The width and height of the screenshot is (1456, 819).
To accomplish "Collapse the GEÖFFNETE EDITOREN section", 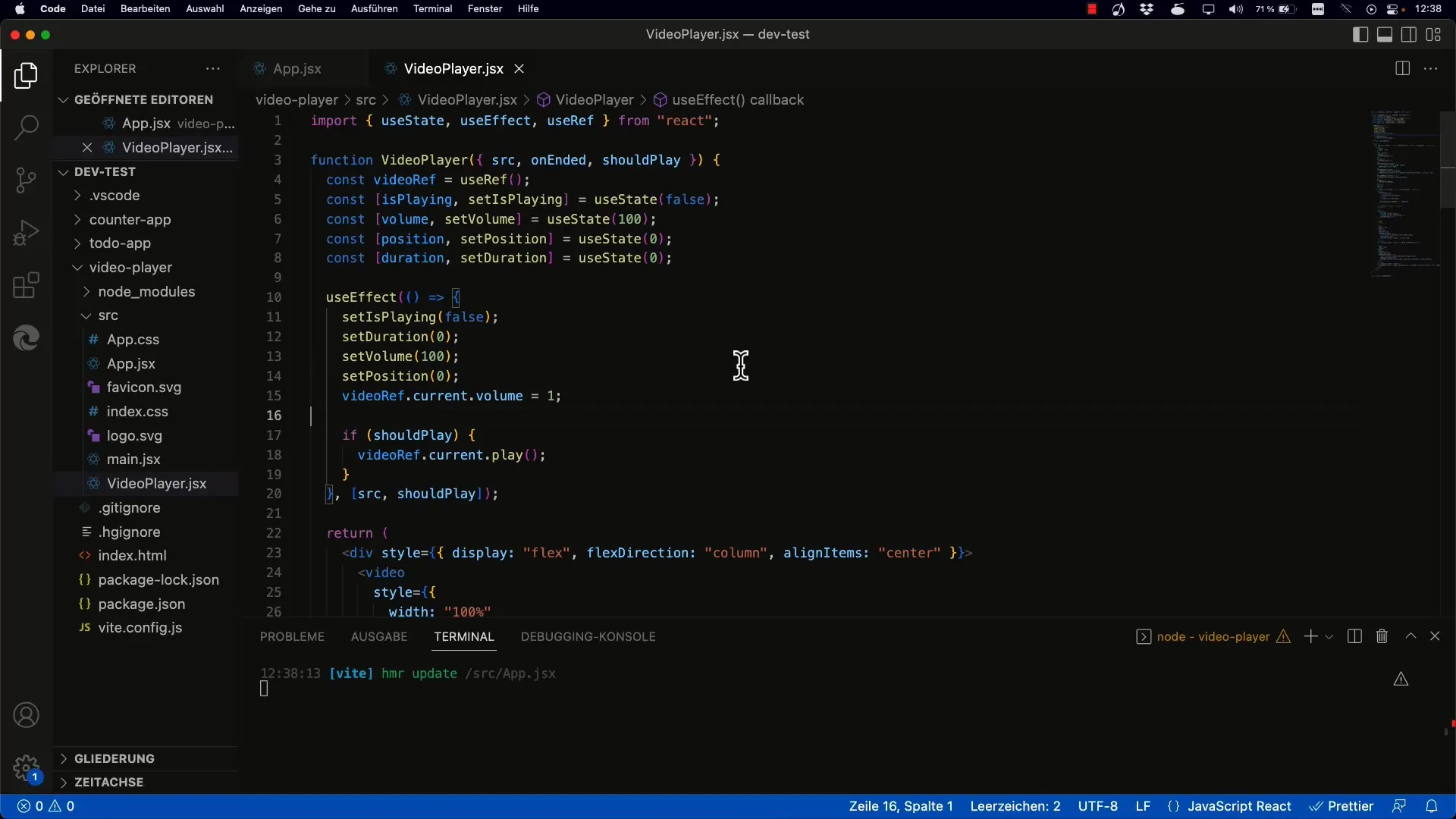I will [x=145, y=99].
